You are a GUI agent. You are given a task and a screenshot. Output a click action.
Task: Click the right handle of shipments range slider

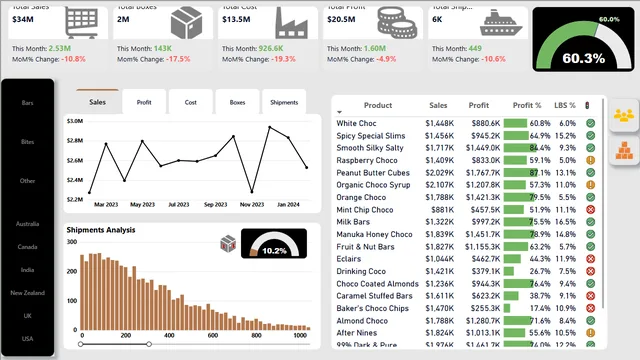pos(149,344)
